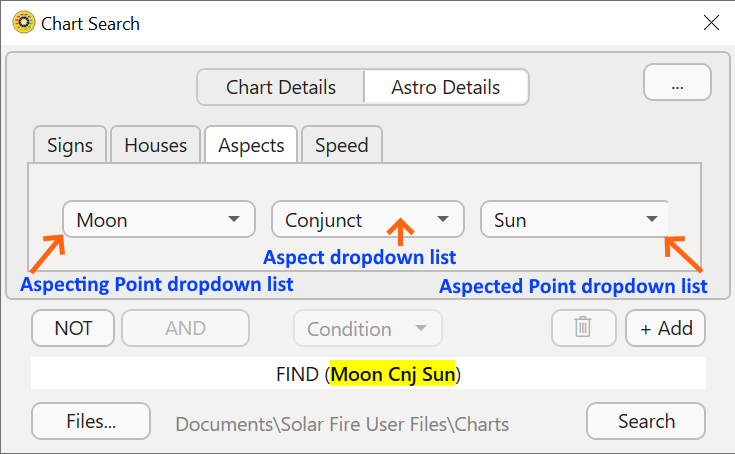Switch to Chart Details view
Viewport: 735px width, 454px height.
click(281, 87)
